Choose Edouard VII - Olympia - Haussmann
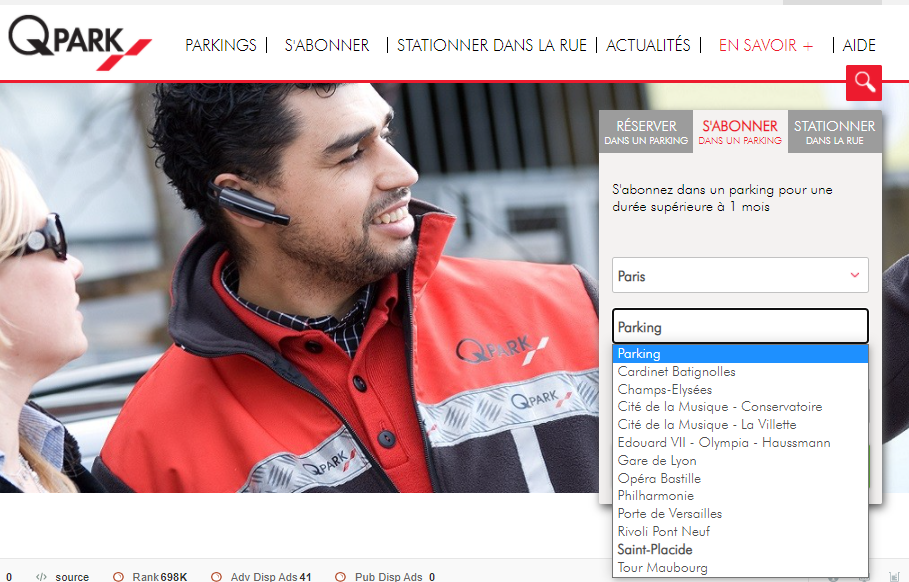This screenshot has width=909, height=582. point(740,443)
